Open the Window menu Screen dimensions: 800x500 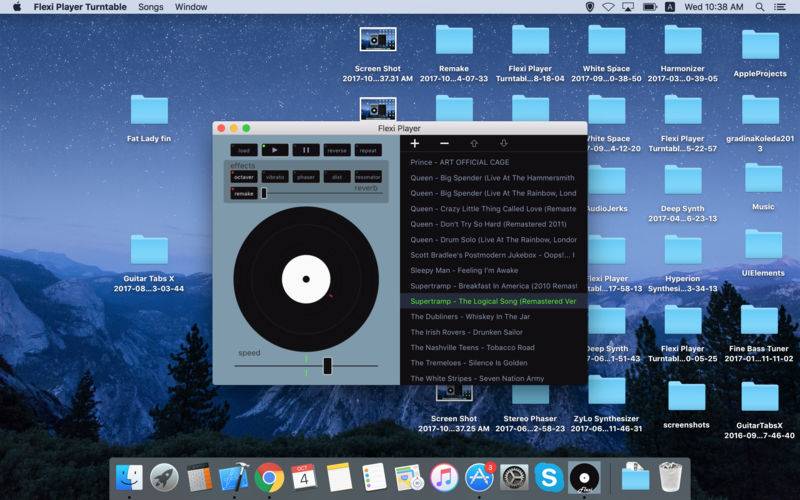pos(191,7)
